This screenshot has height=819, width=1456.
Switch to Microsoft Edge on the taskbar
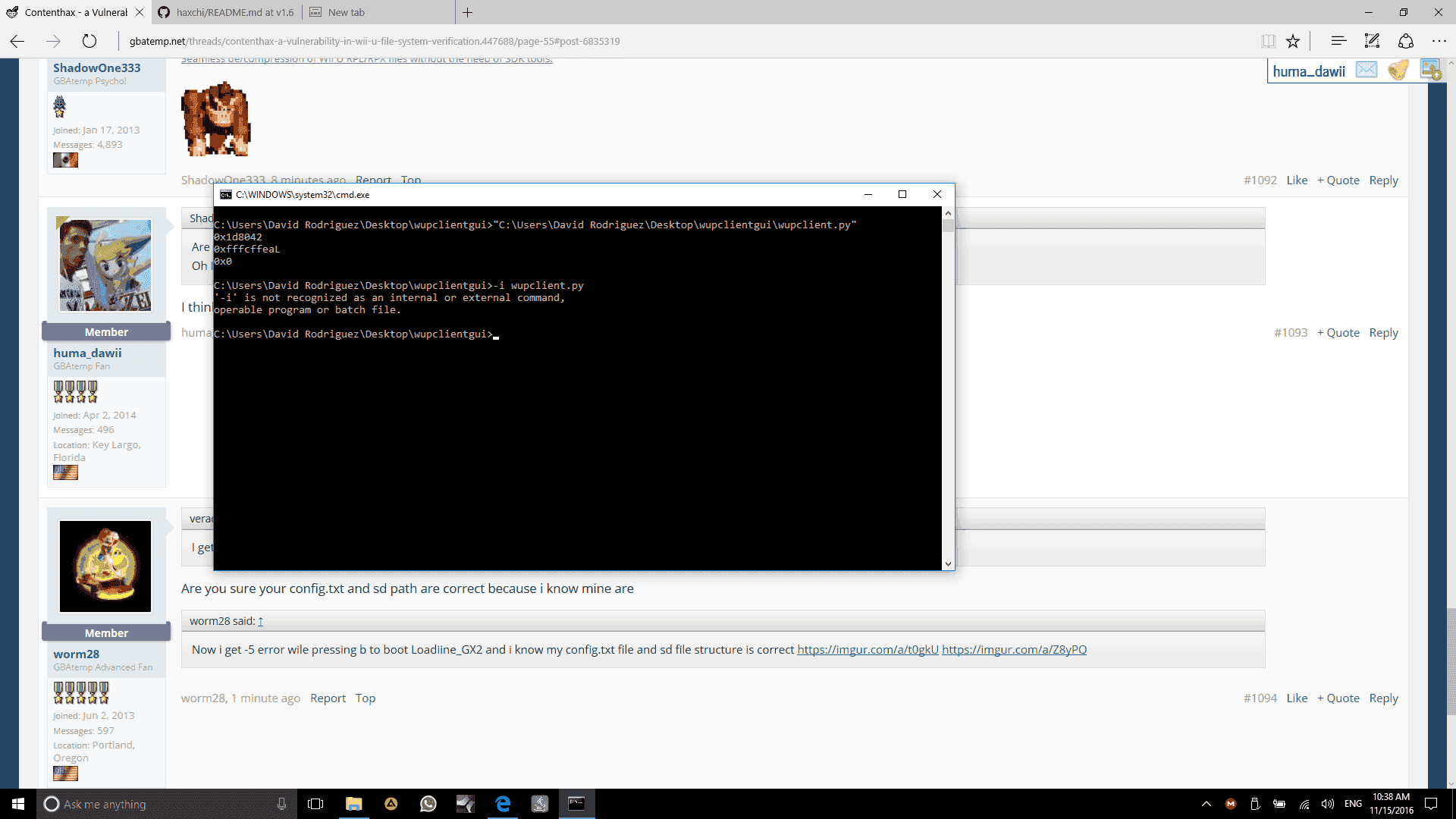tap(502, 804)
